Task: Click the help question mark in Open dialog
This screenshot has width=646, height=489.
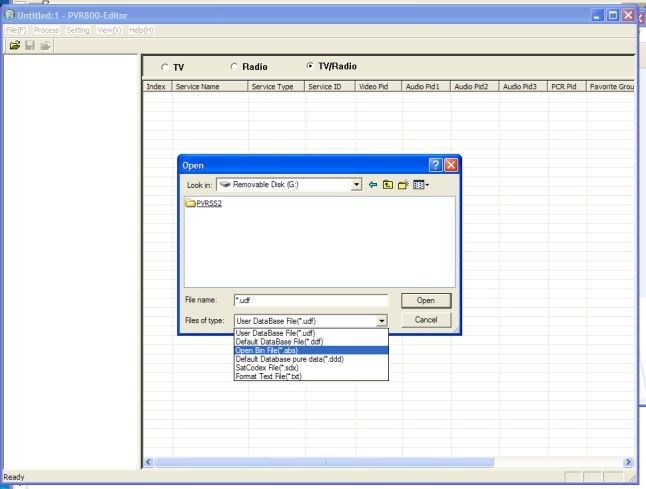Action: click(435, 165)
